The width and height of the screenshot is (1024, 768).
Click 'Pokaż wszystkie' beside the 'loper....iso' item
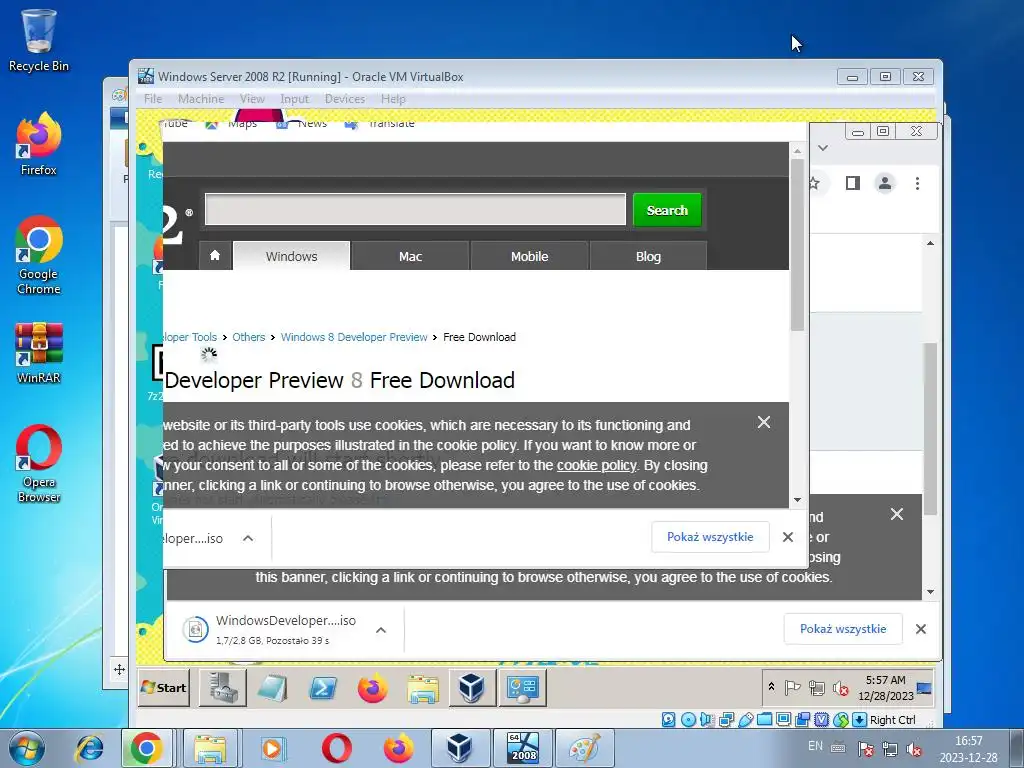pyautogui.click(x=710, y=537)
